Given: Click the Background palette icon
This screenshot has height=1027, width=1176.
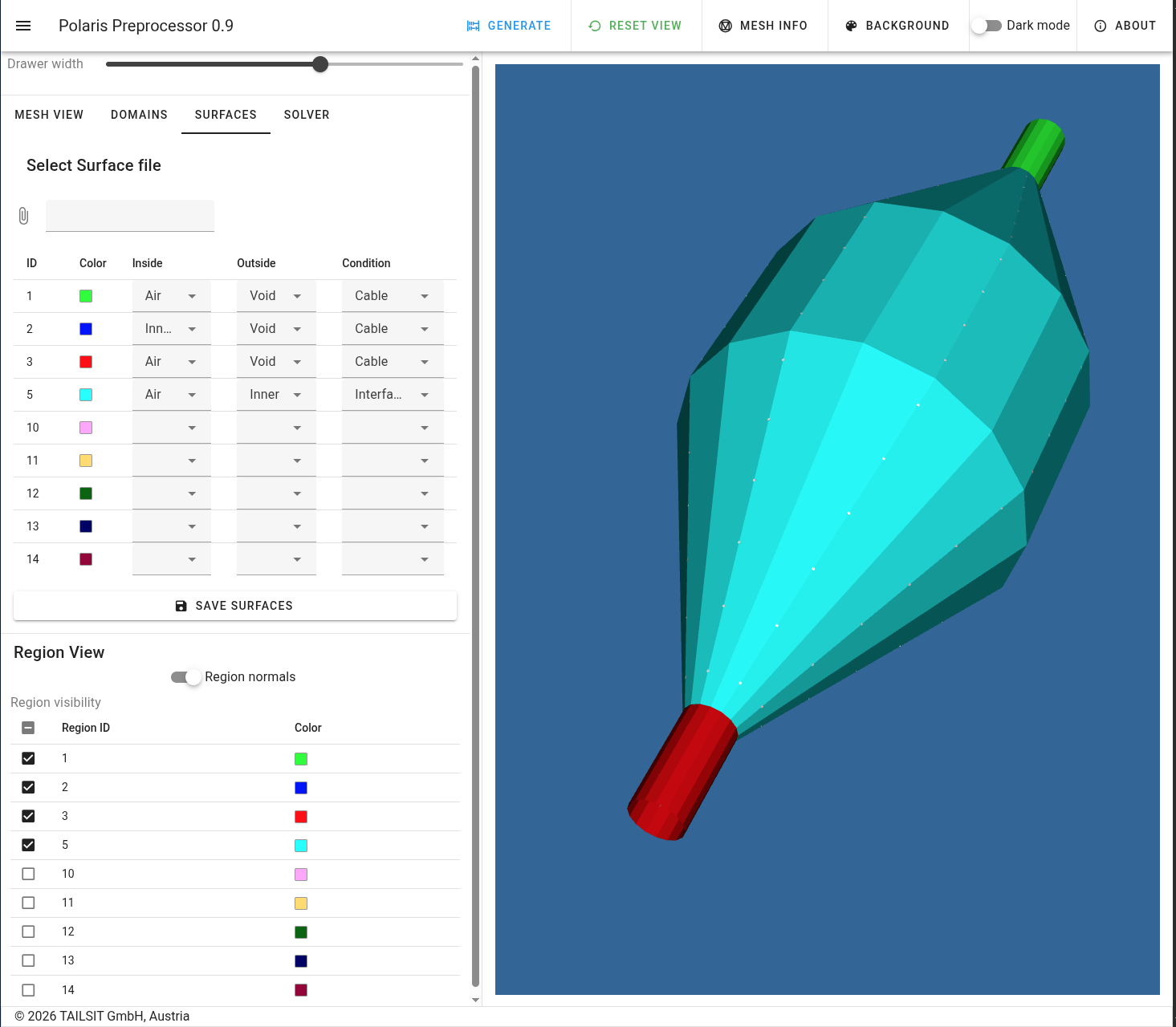Looking at the screenshot, I should click(x=852, y=26).
